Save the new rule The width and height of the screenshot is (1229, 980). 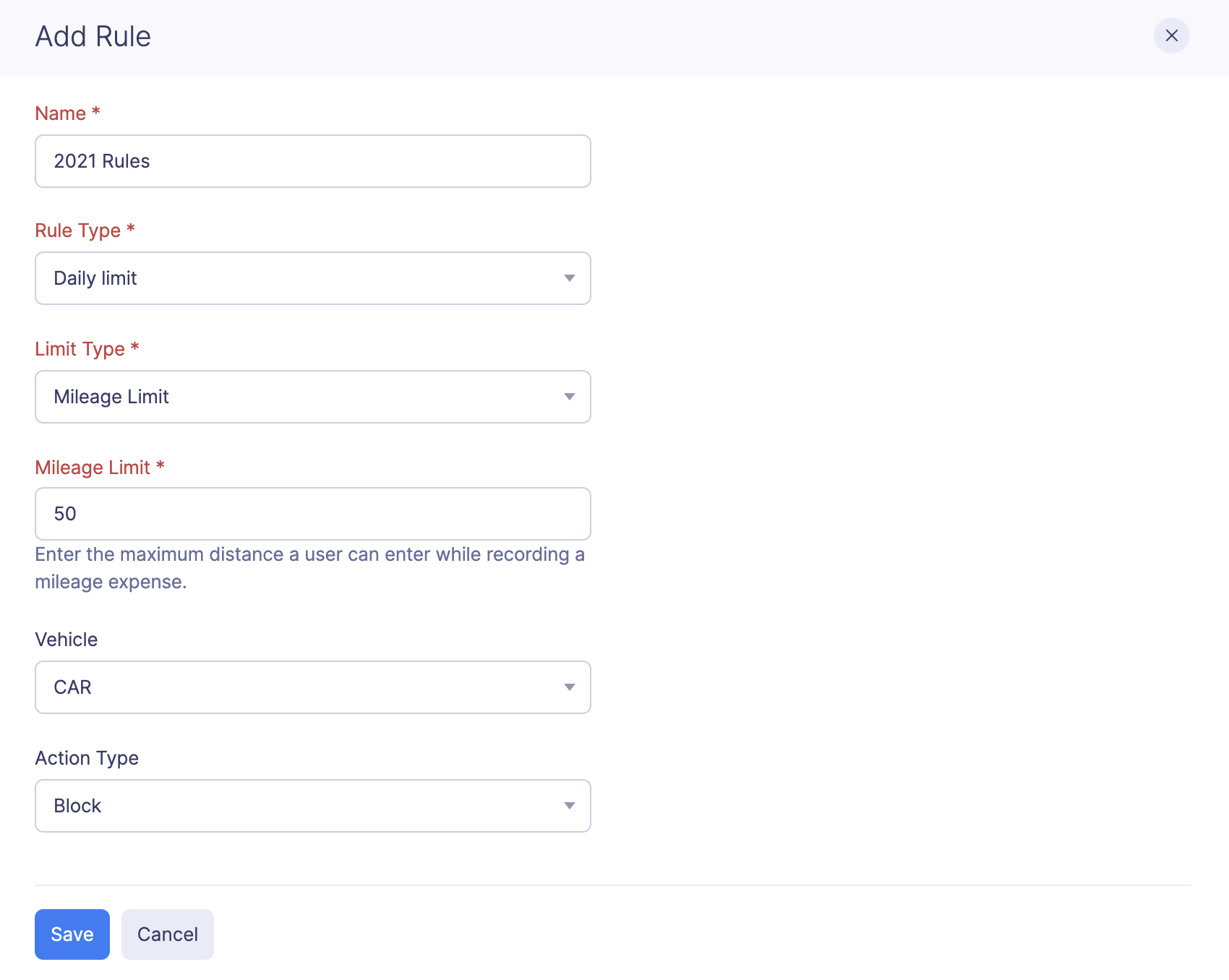click(72, 934)
